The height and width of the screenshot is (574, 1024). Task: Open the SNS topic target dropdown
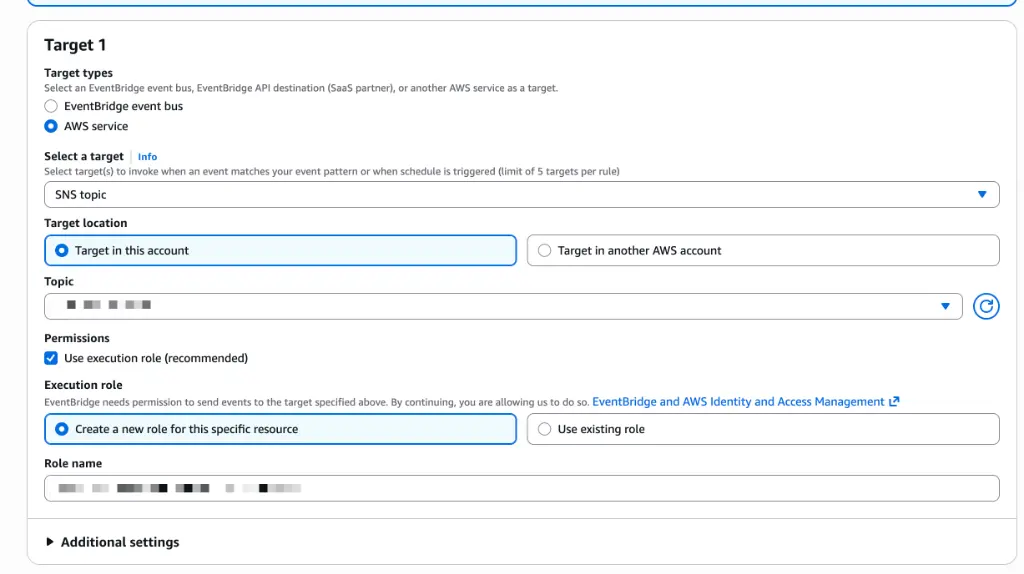pyautogui.click(x=521, y=195)
